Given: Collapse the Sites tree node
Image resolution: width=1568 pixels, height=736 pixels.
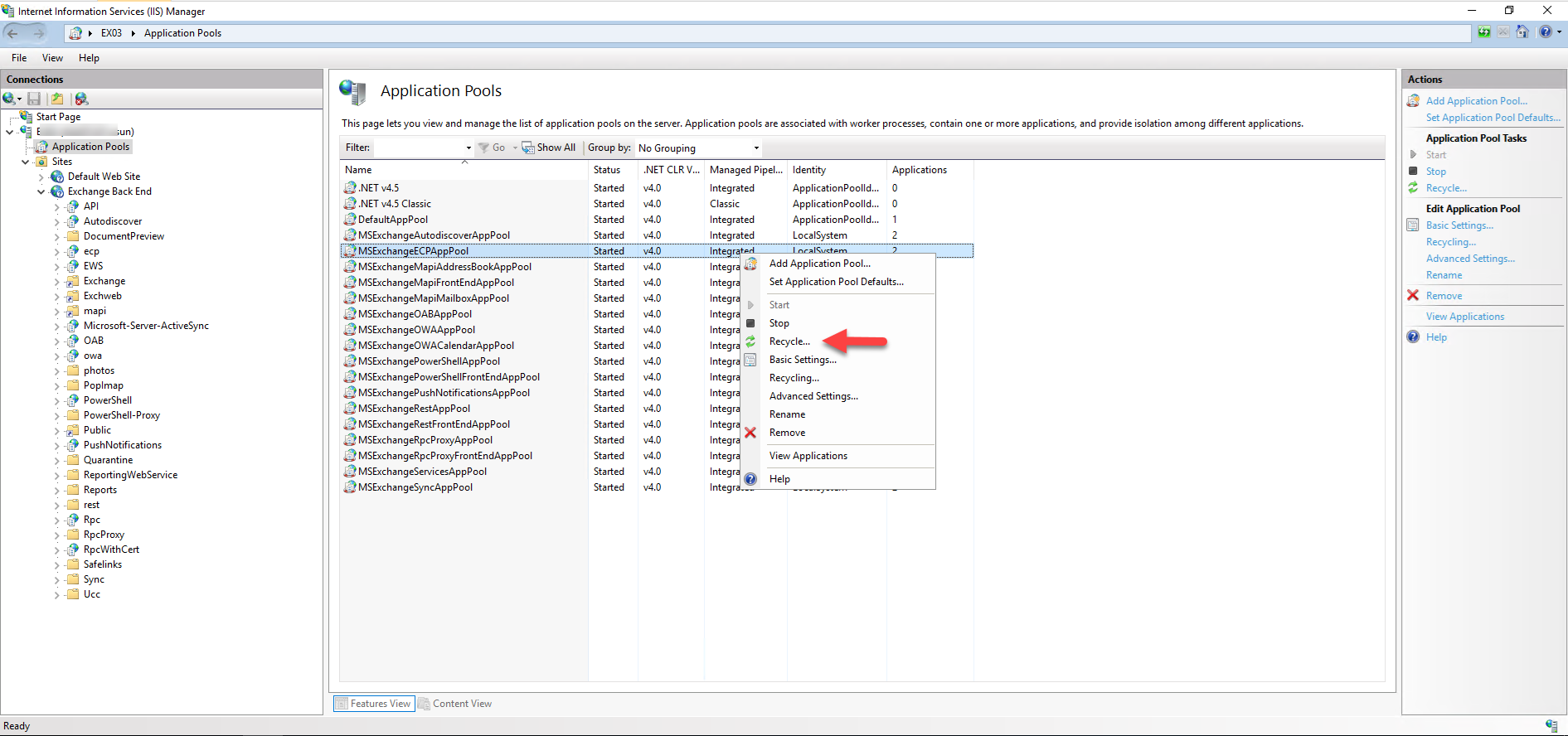Looking at the screenshot, I should coord(26,162).
